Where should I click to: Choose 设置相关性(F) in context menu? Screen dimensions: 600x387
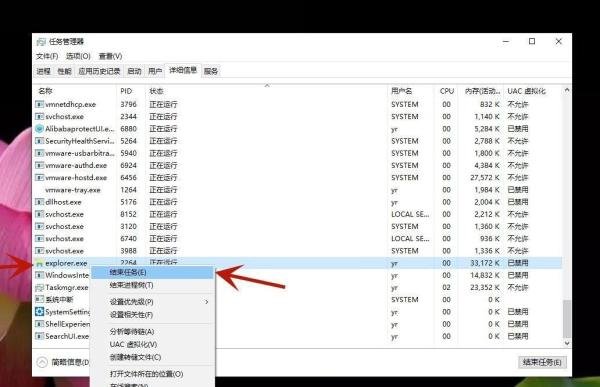tap(152, 315)
